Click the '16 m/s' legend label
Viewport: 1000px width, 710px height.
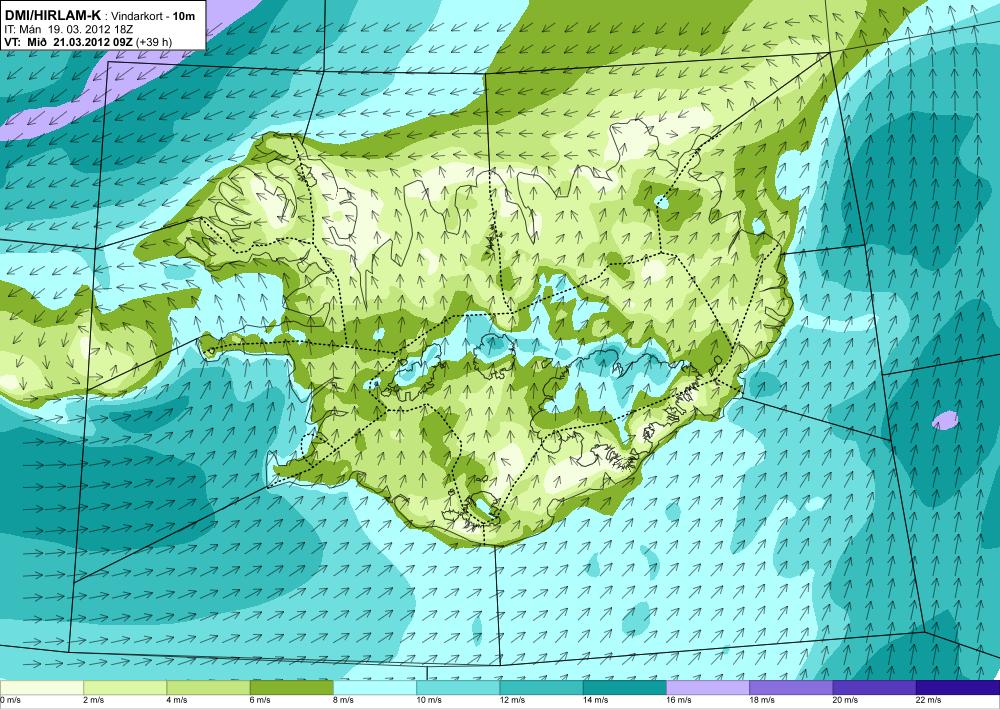[x=679, y=700]
